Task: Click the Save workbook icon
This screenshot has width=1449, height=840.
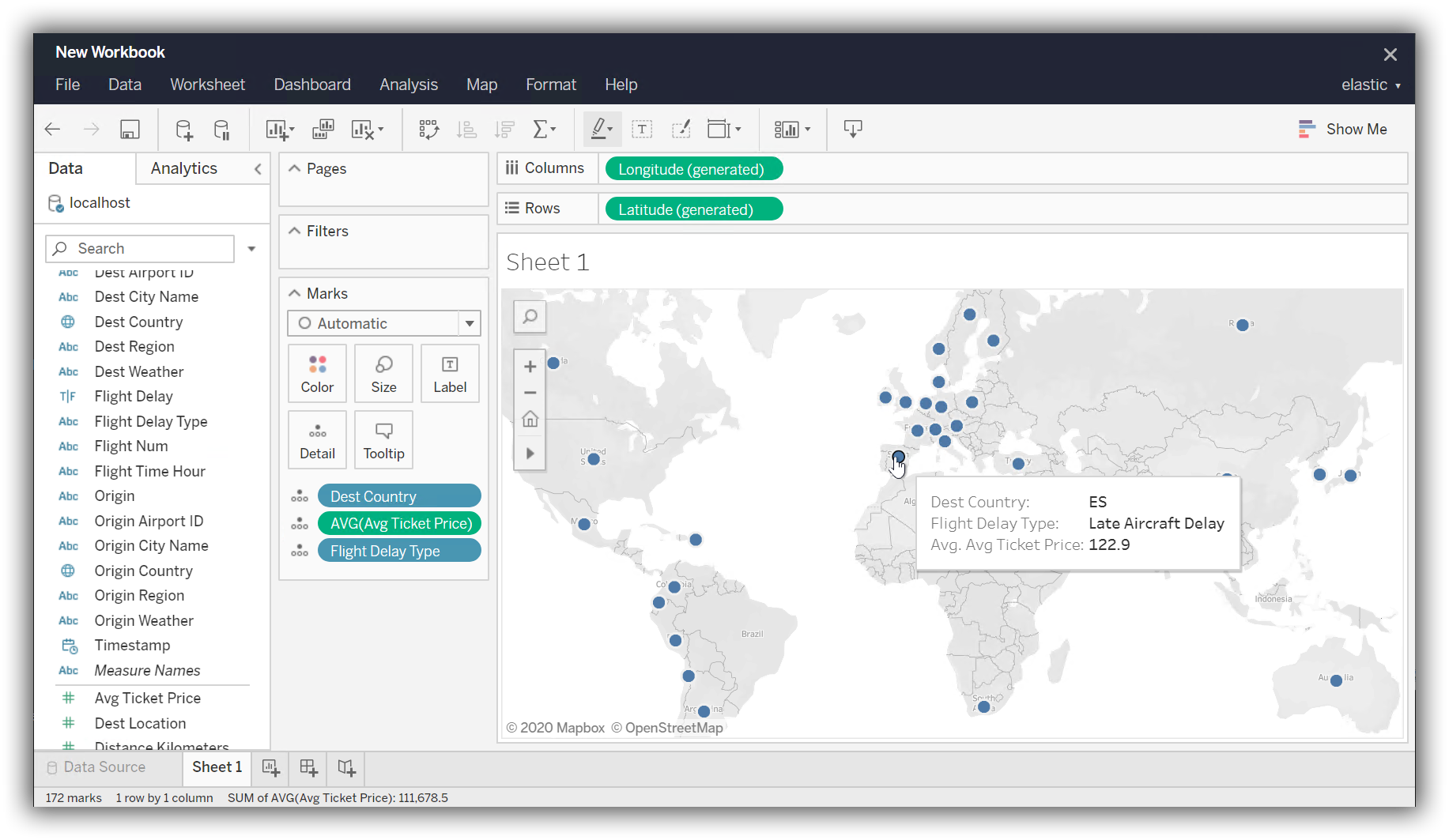Action: [x=130, y=129]
